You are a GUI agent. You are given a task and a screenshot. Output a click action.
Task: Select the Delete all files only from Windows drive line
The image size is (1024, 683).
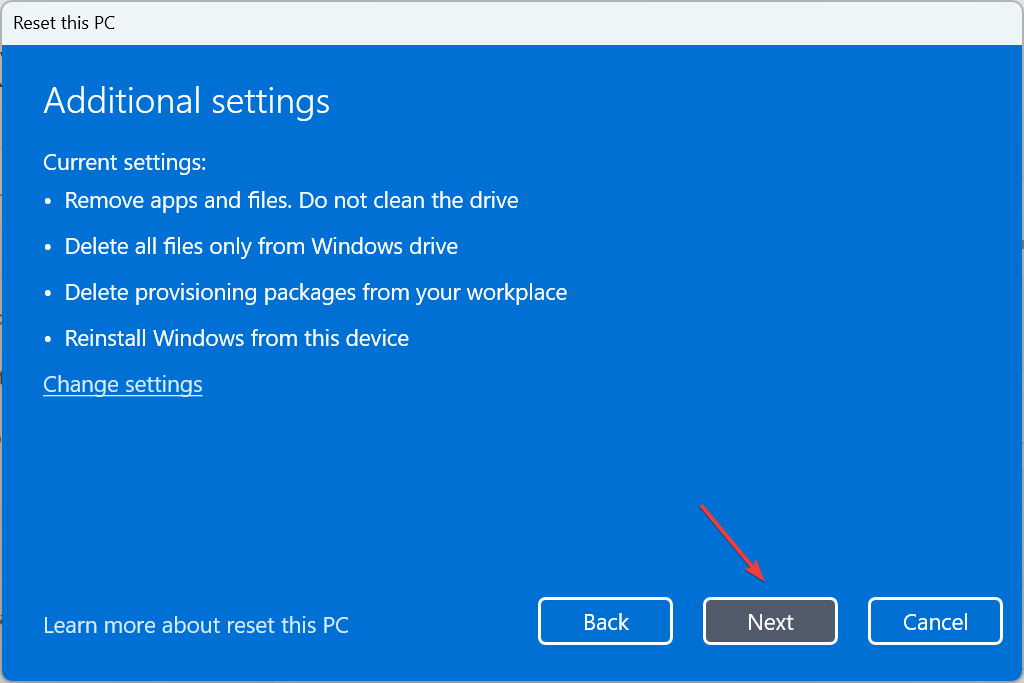pos(261,246)
